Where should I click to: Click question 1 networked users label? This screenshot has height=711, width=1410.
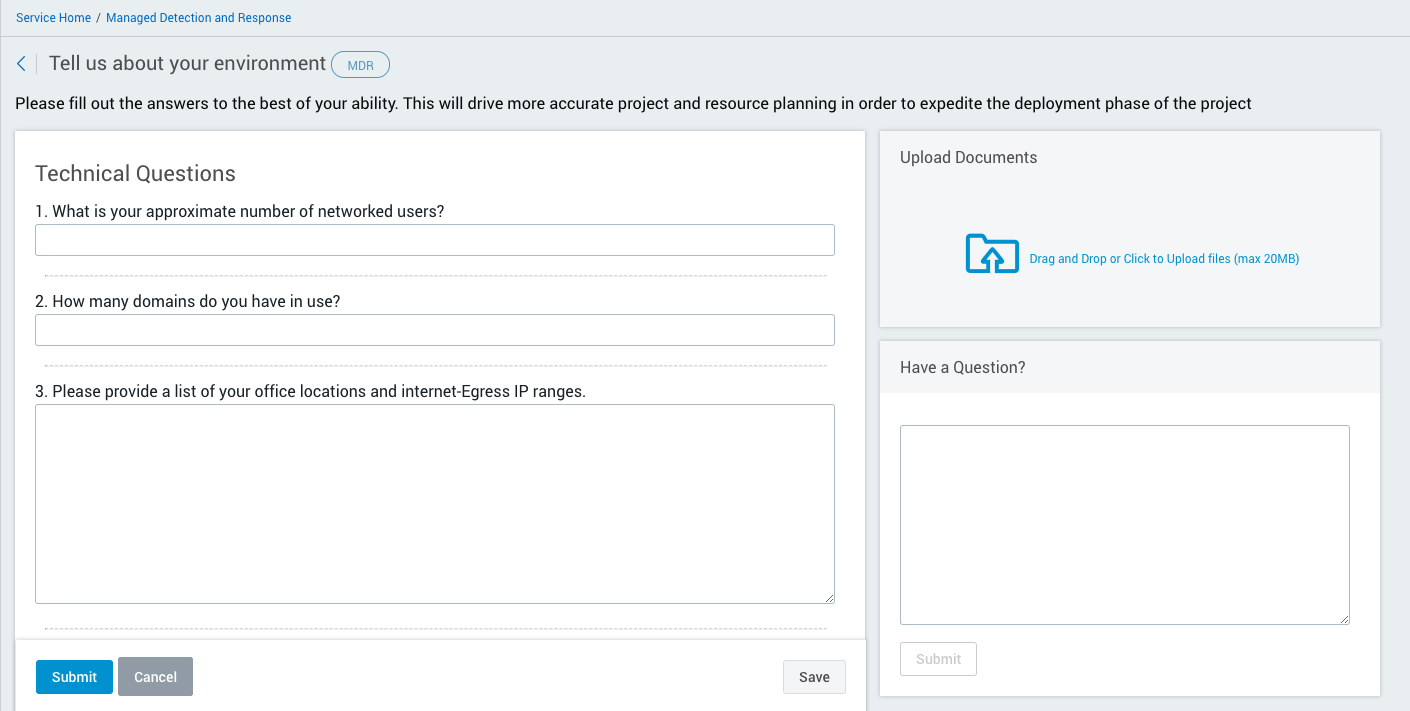coord(239,212)
